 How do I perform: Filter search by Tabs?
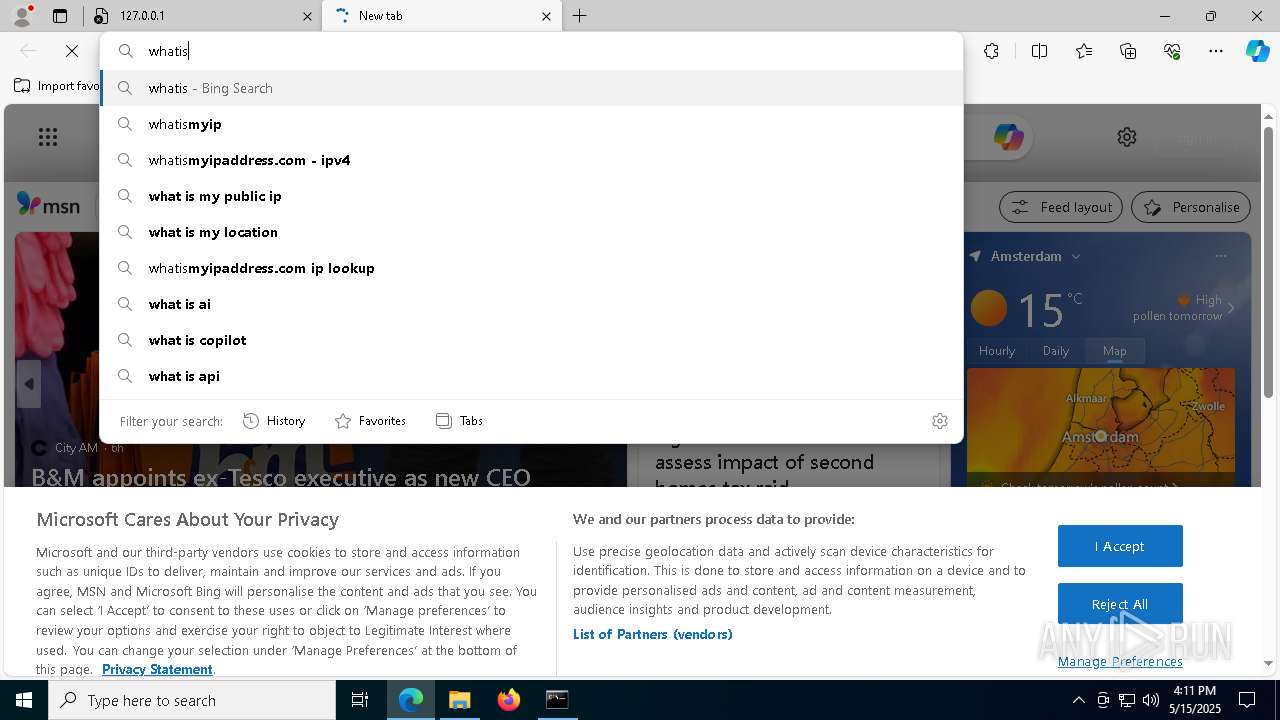[x=459, y=421]
